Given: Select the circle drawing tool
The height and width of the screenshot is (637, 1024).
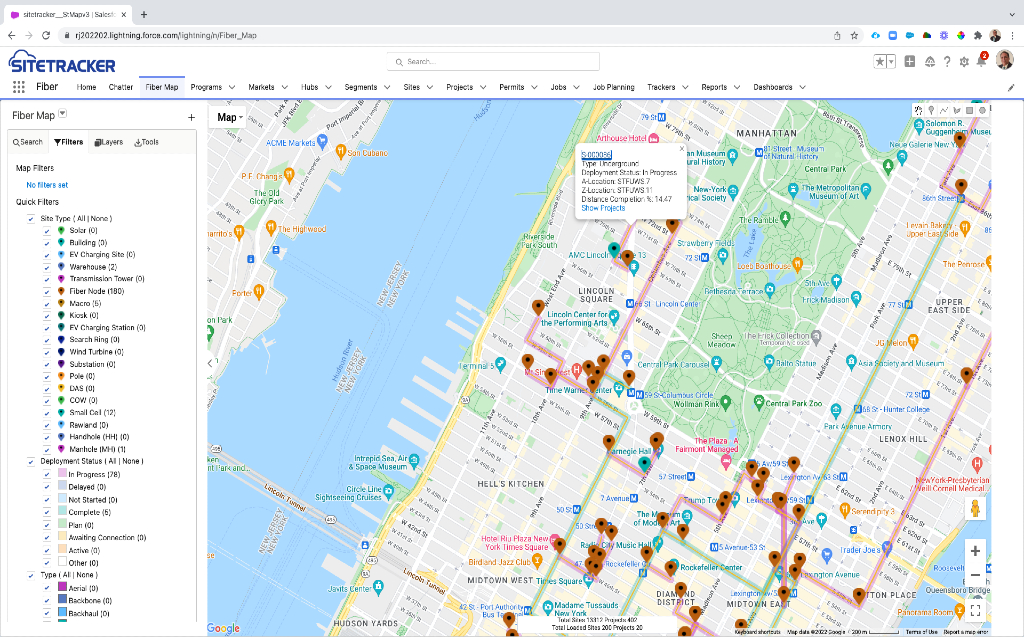Looking at the screenshot, I should pyautogui.click(x=982, y=110).
